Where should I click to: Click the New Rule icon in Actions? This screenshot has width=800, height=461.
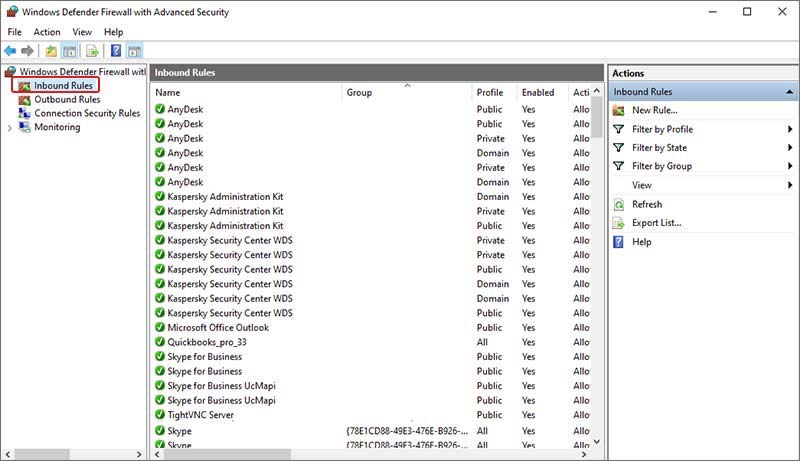click(x=619, y=110)
